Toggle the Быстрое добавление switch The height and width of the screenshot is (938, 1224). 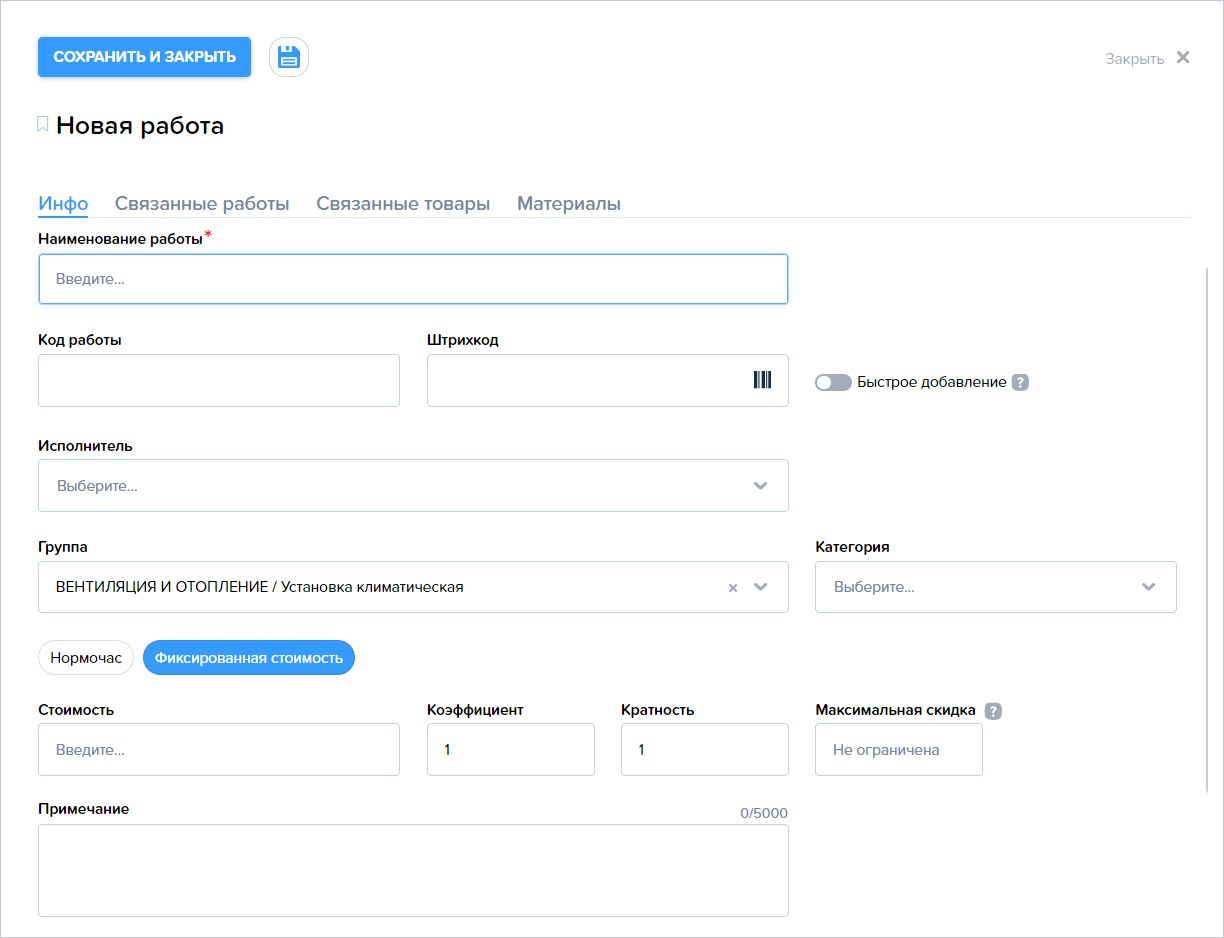coord(833,382)
